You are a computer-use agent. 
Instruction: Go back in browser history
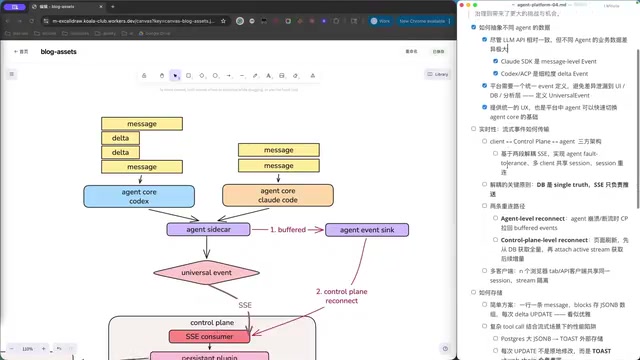(x=8, y=21)
